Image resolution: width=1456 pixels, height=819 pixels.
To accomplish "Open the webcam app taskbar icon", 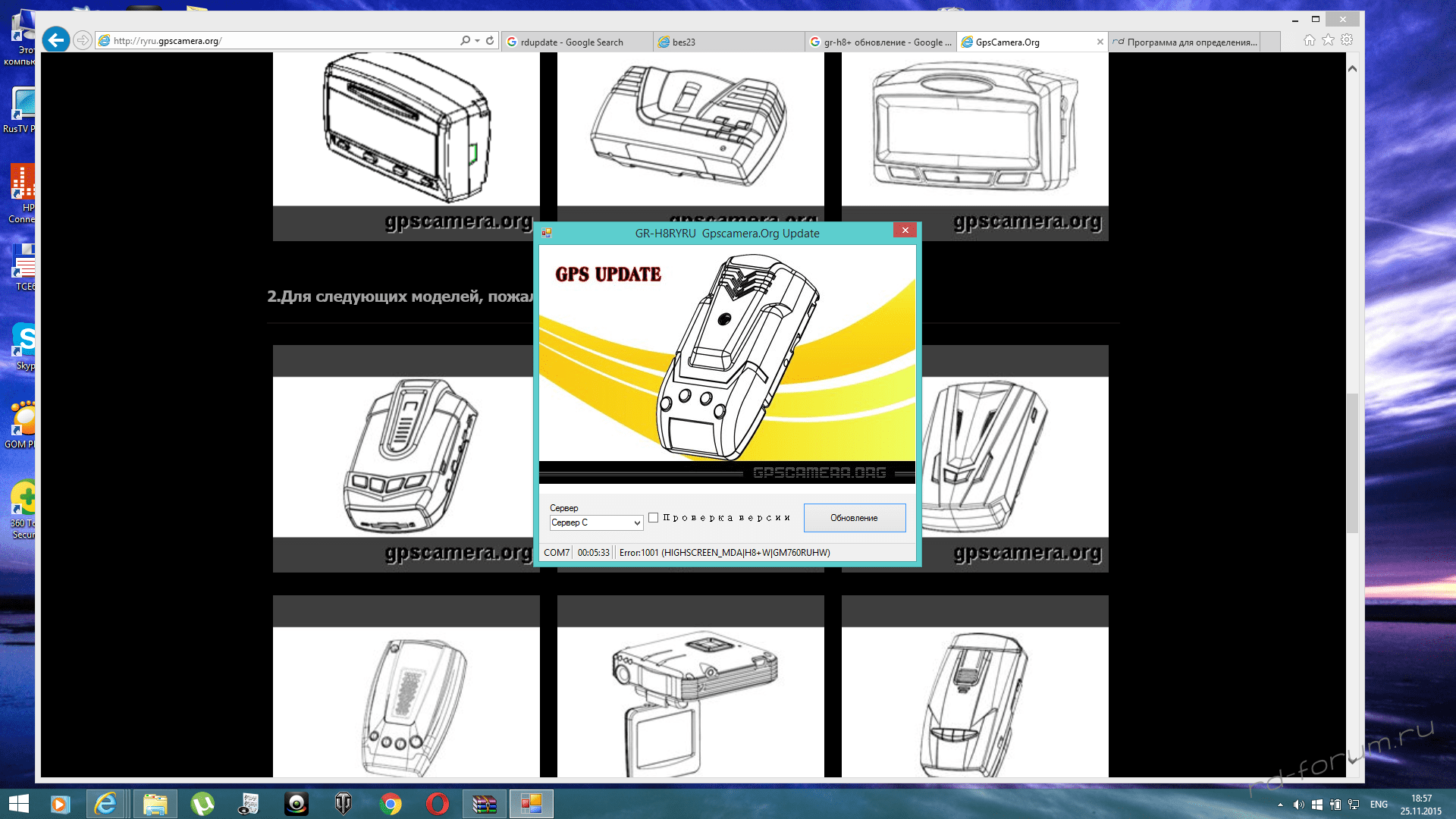I will coord(296,804).
